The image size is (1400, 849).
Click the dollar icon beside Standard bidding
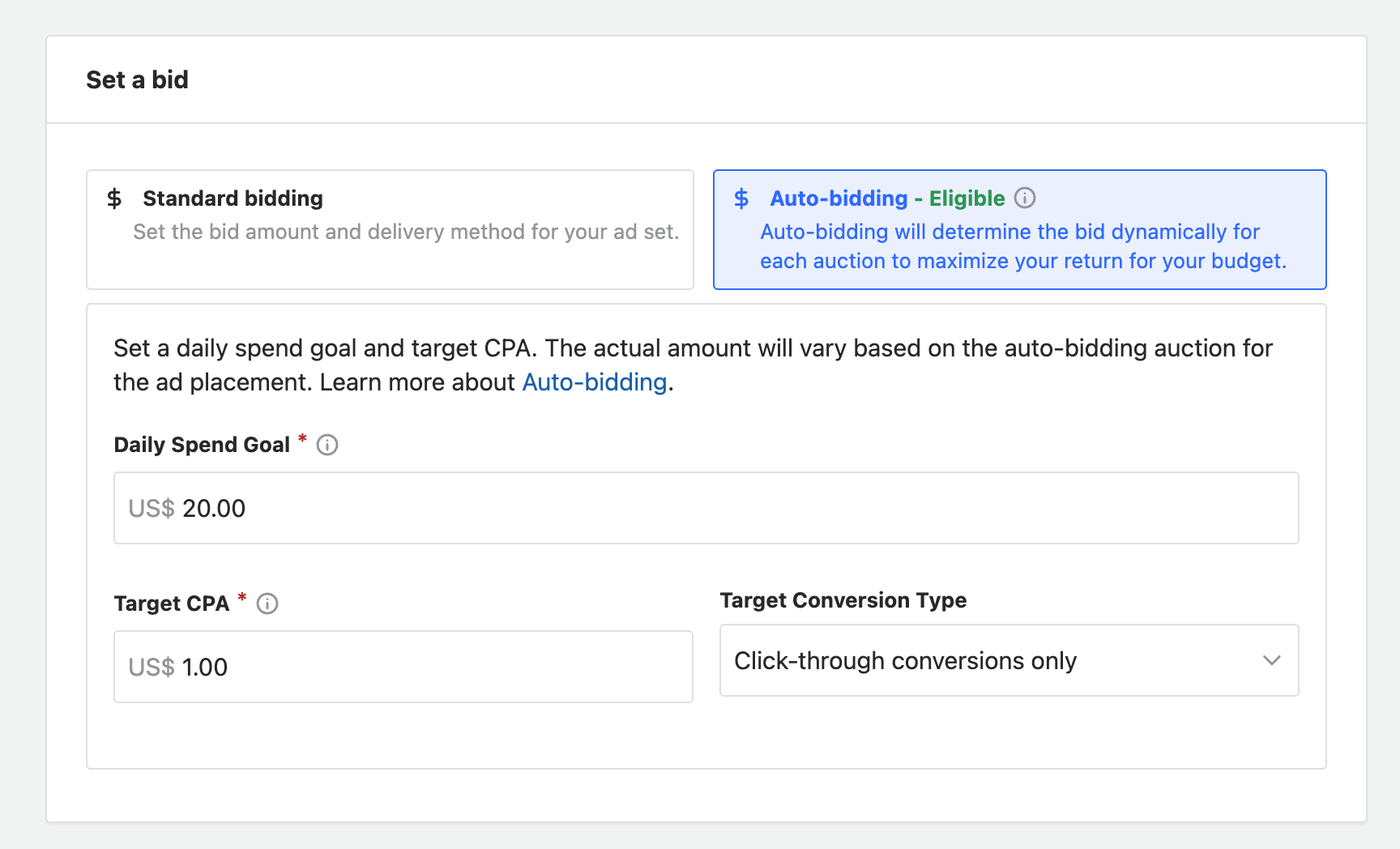coord(114,198)
